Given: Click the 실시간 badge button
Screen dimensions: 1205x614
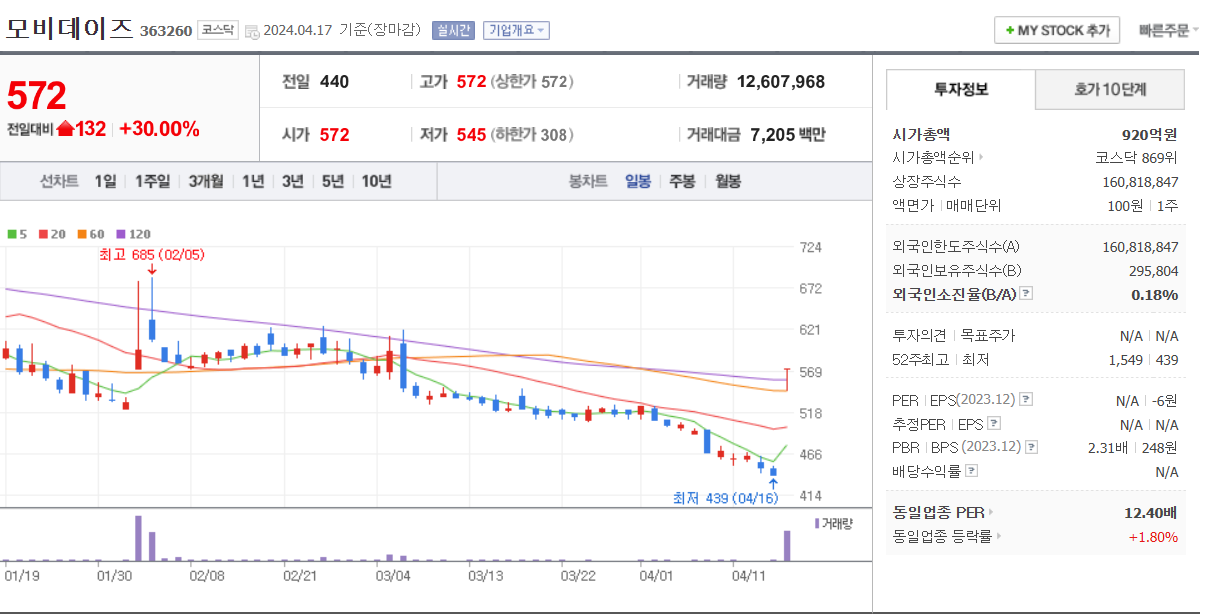Looking at the screenshot, I should [x=453, y=31].
